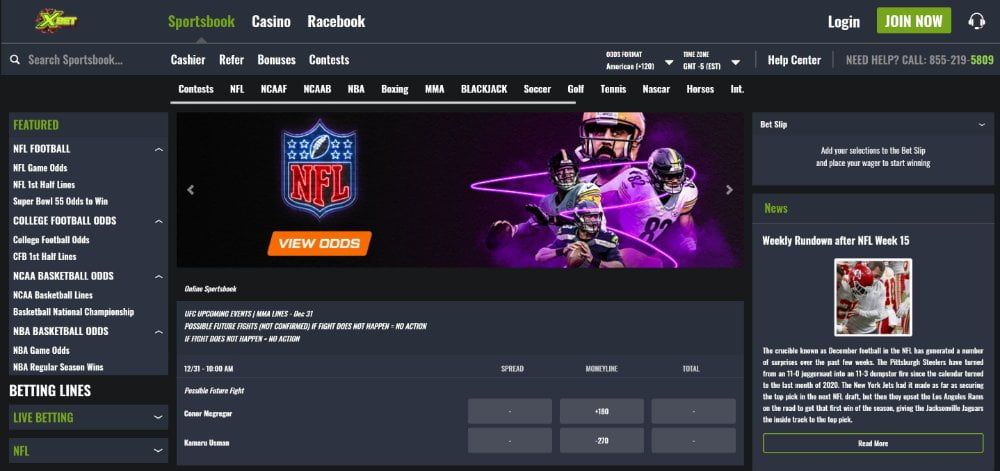Advance to next banner slide arrow
The height and width of the screenshot is (471, 1000).
[x=730, y=190]
